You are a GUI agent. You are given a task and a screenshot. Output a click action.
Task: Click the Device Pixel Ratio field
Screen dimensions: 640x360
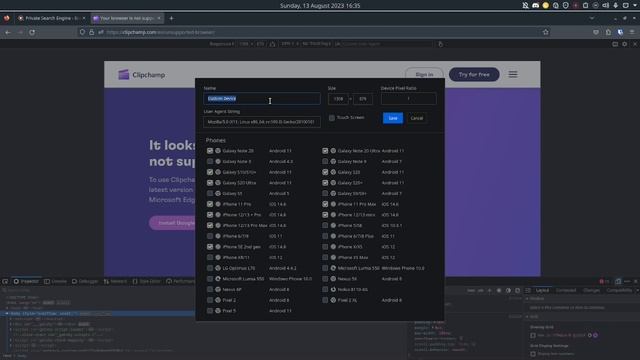click(x=408, y=99)
